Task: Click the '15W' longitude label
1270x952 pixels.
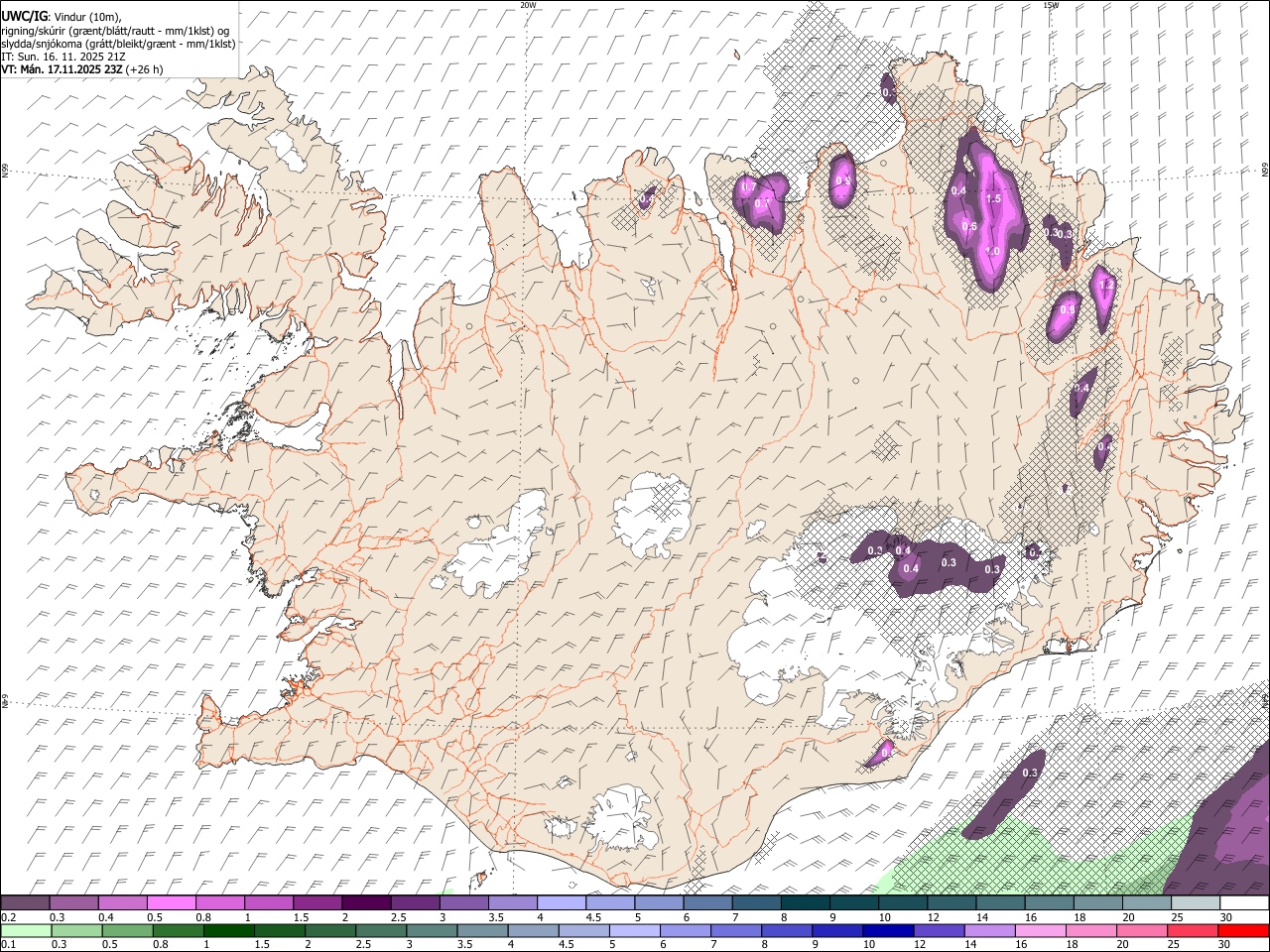Action: tap(1051, 5)
